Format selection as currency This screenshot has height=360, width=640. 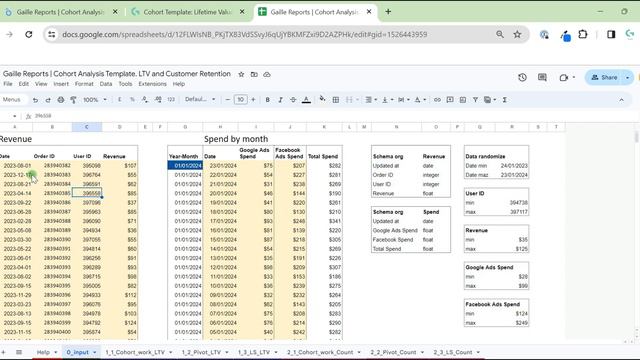(x=120, y=100)
